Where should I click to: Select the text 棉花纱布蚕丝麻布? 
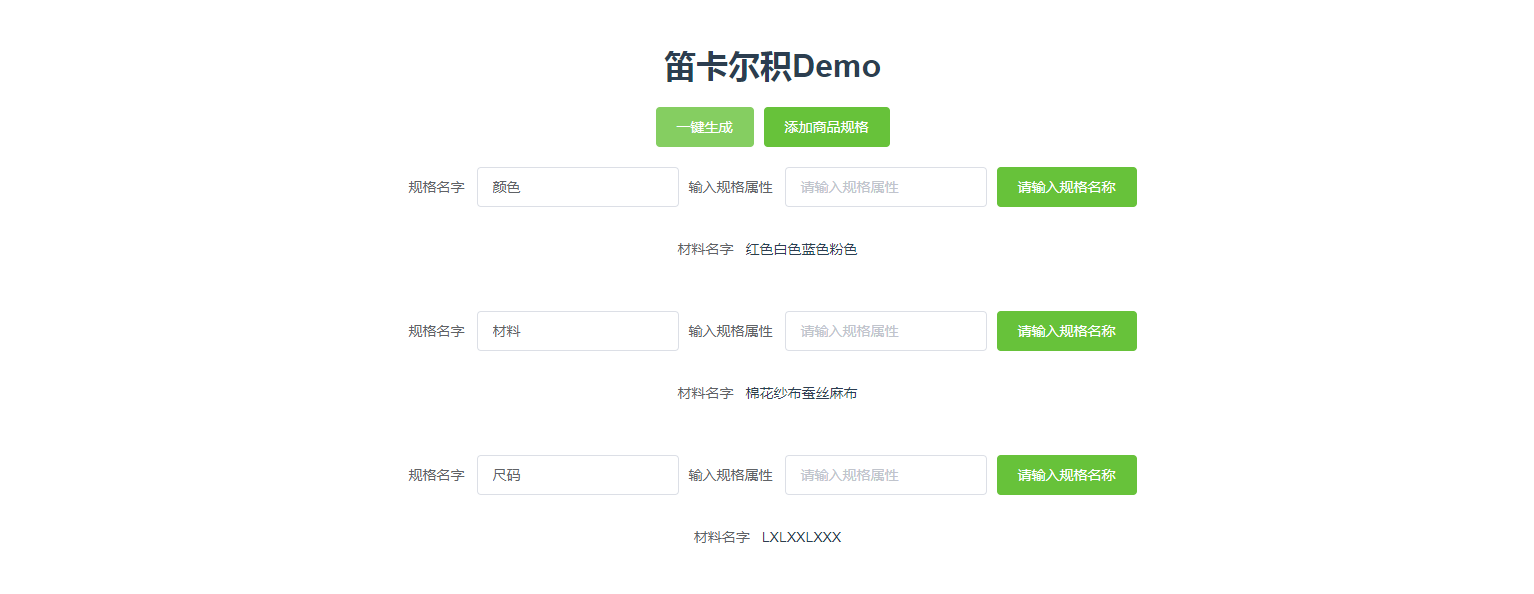[x=802, y=393]
